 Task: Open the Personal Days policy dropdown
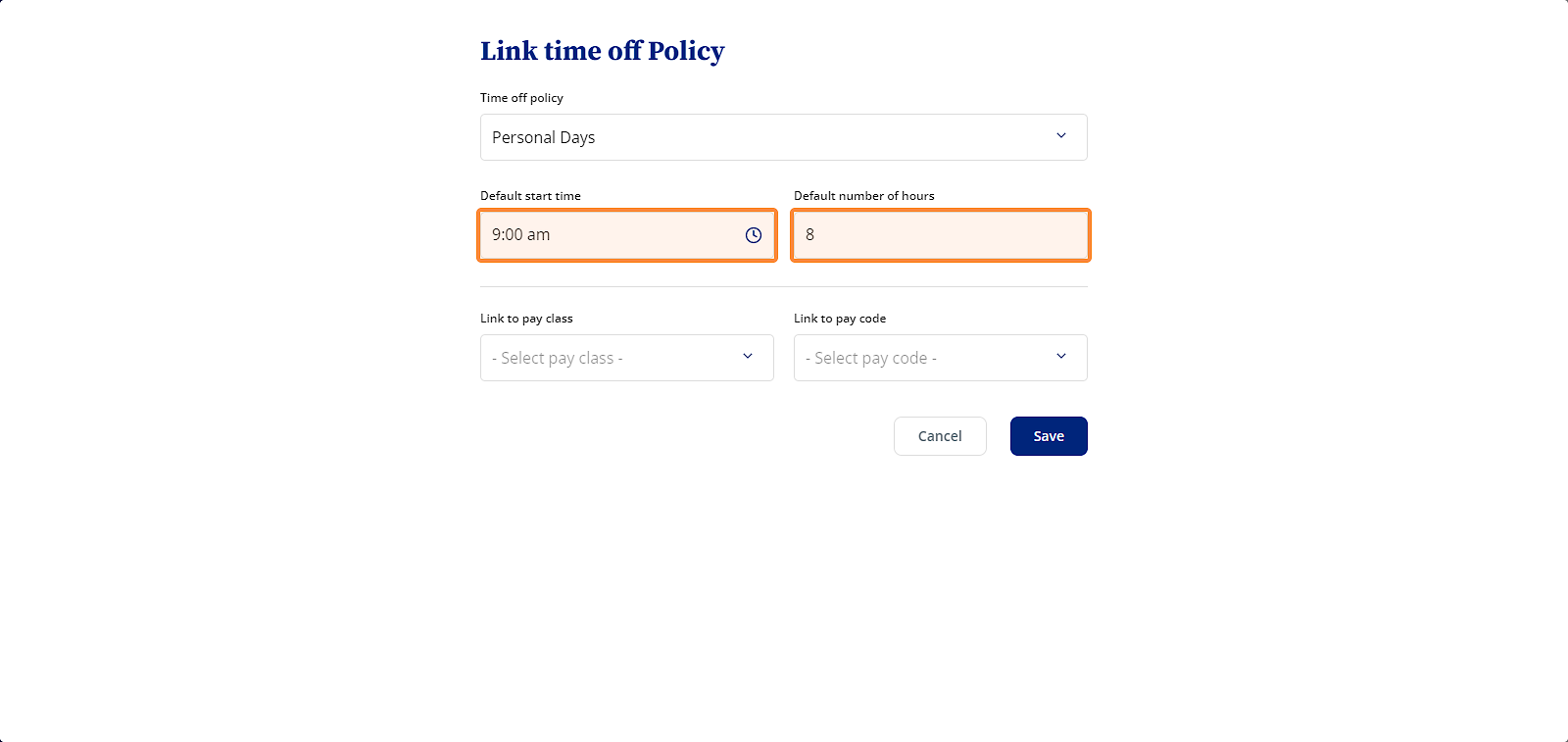784,137
